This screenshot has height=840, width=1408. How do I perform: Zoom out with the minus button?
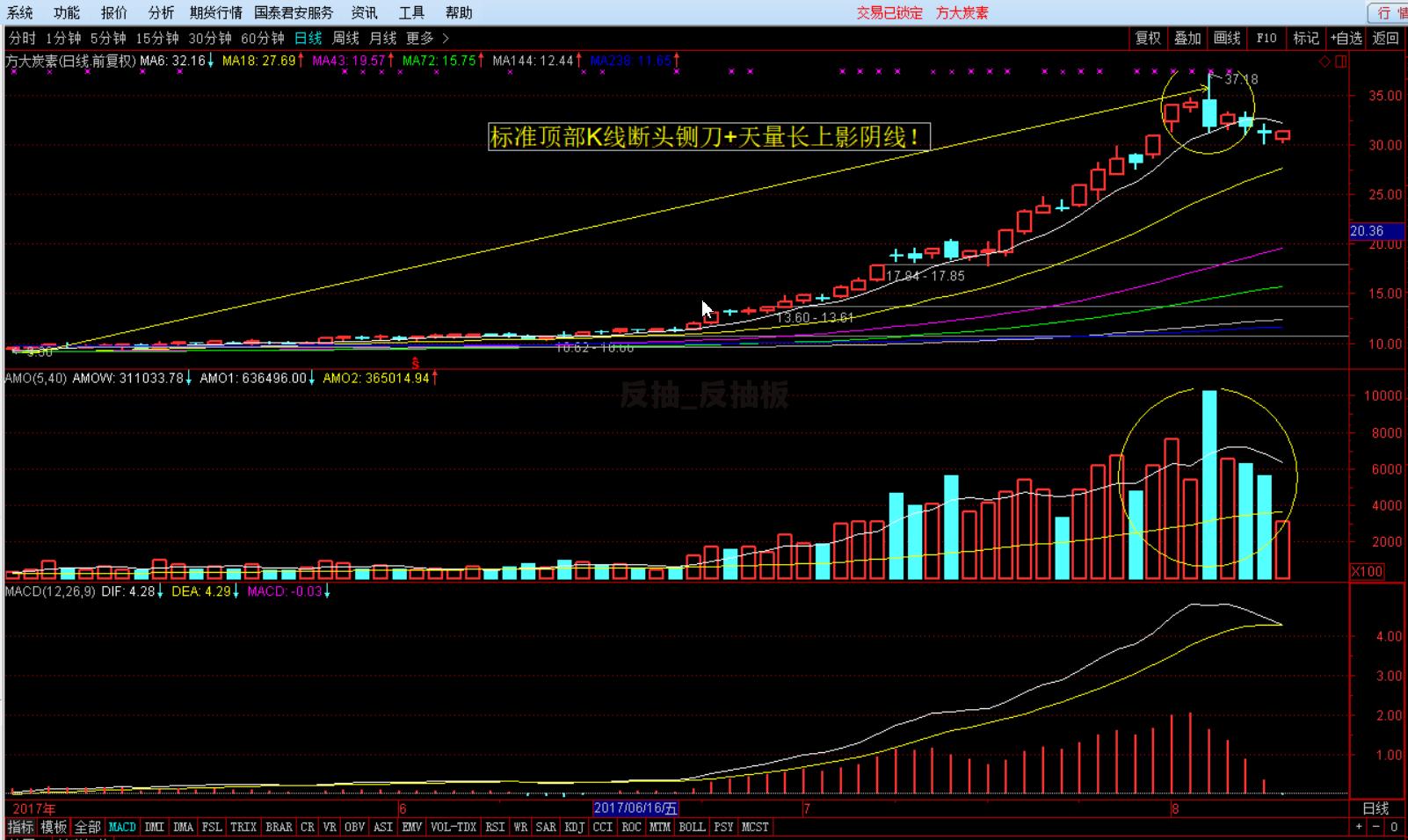1376,827
